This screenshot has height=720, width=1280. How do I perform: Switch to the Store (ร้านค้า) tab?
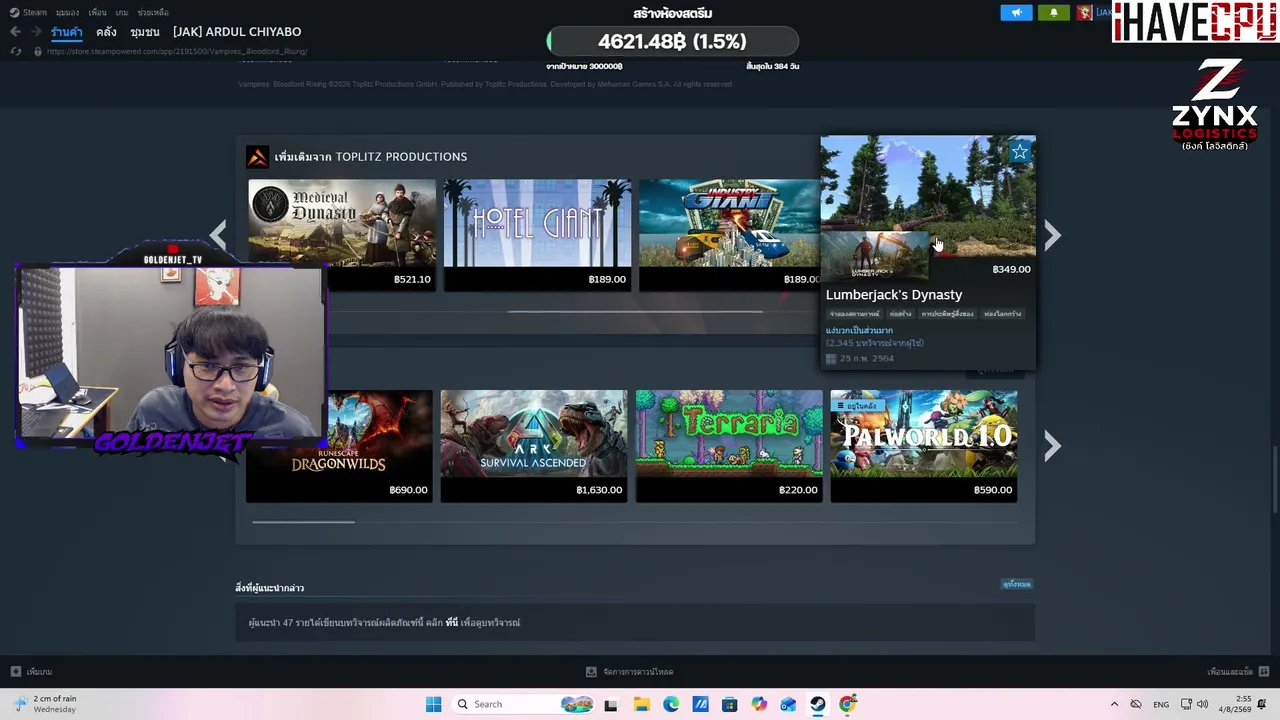tap(67, 32)
